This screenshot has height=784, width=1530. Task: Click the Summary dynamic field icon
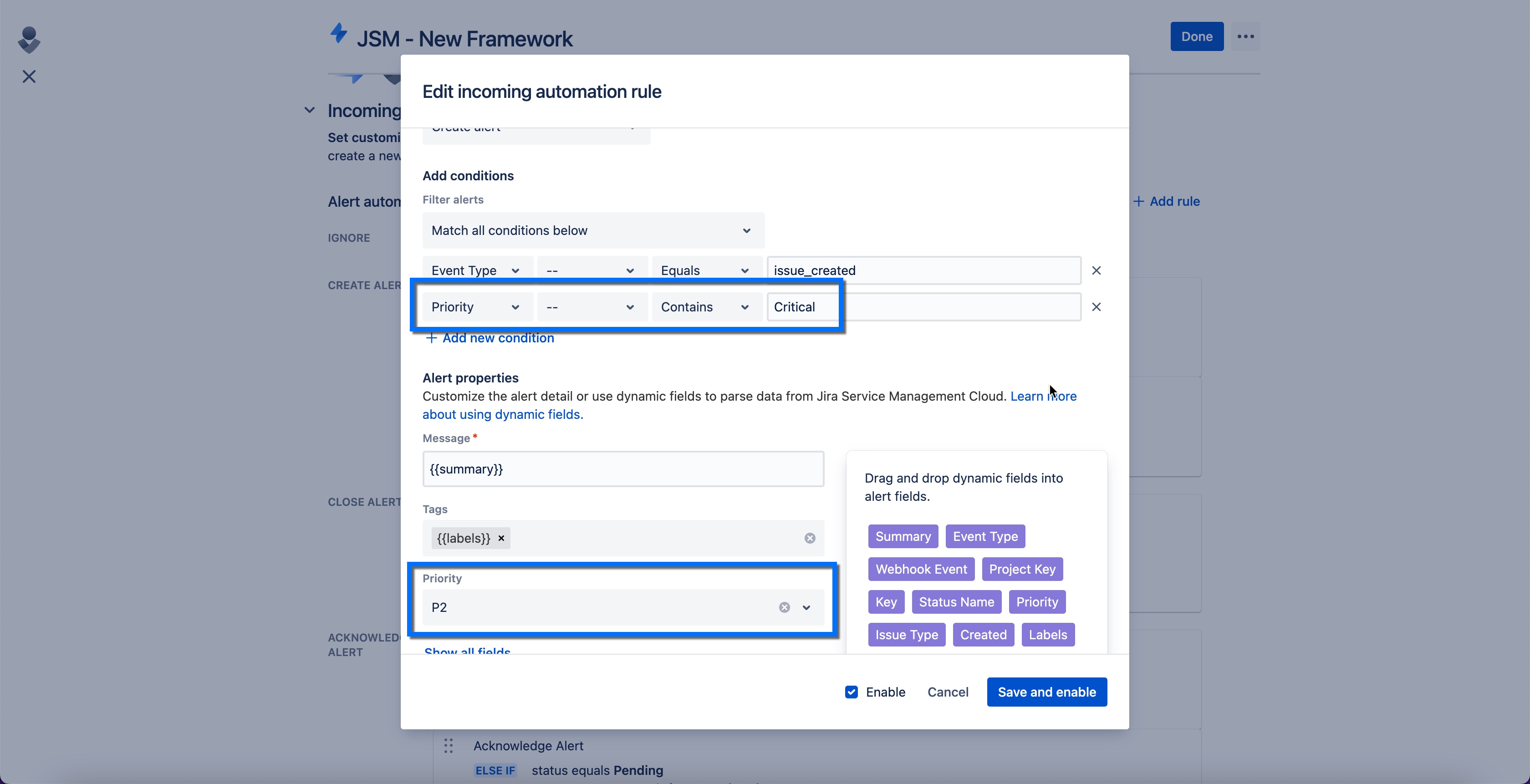pos(902,536)
